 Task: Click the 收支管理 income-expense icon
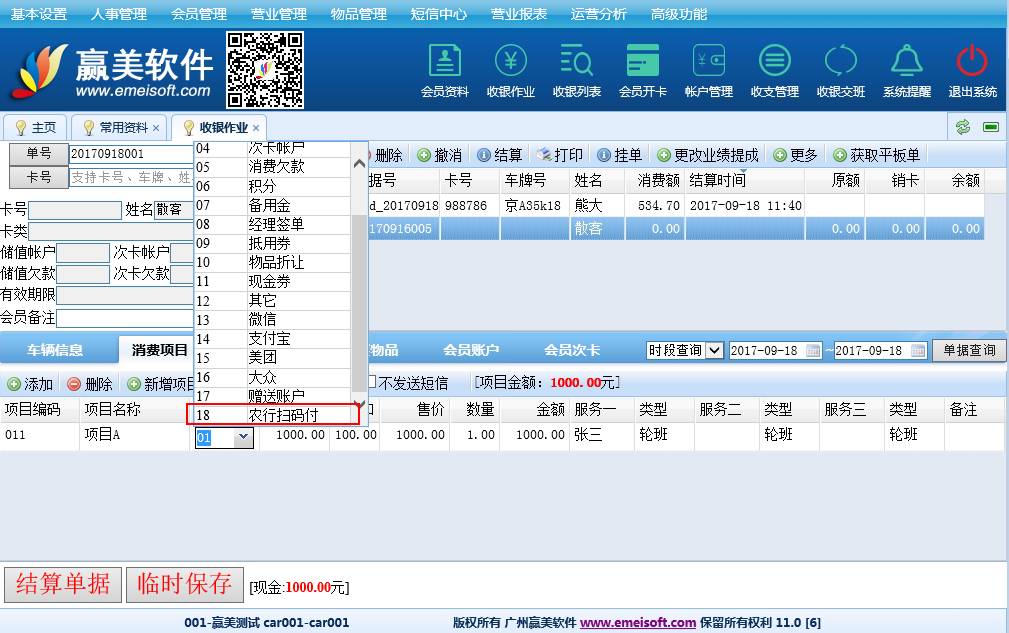774,62
